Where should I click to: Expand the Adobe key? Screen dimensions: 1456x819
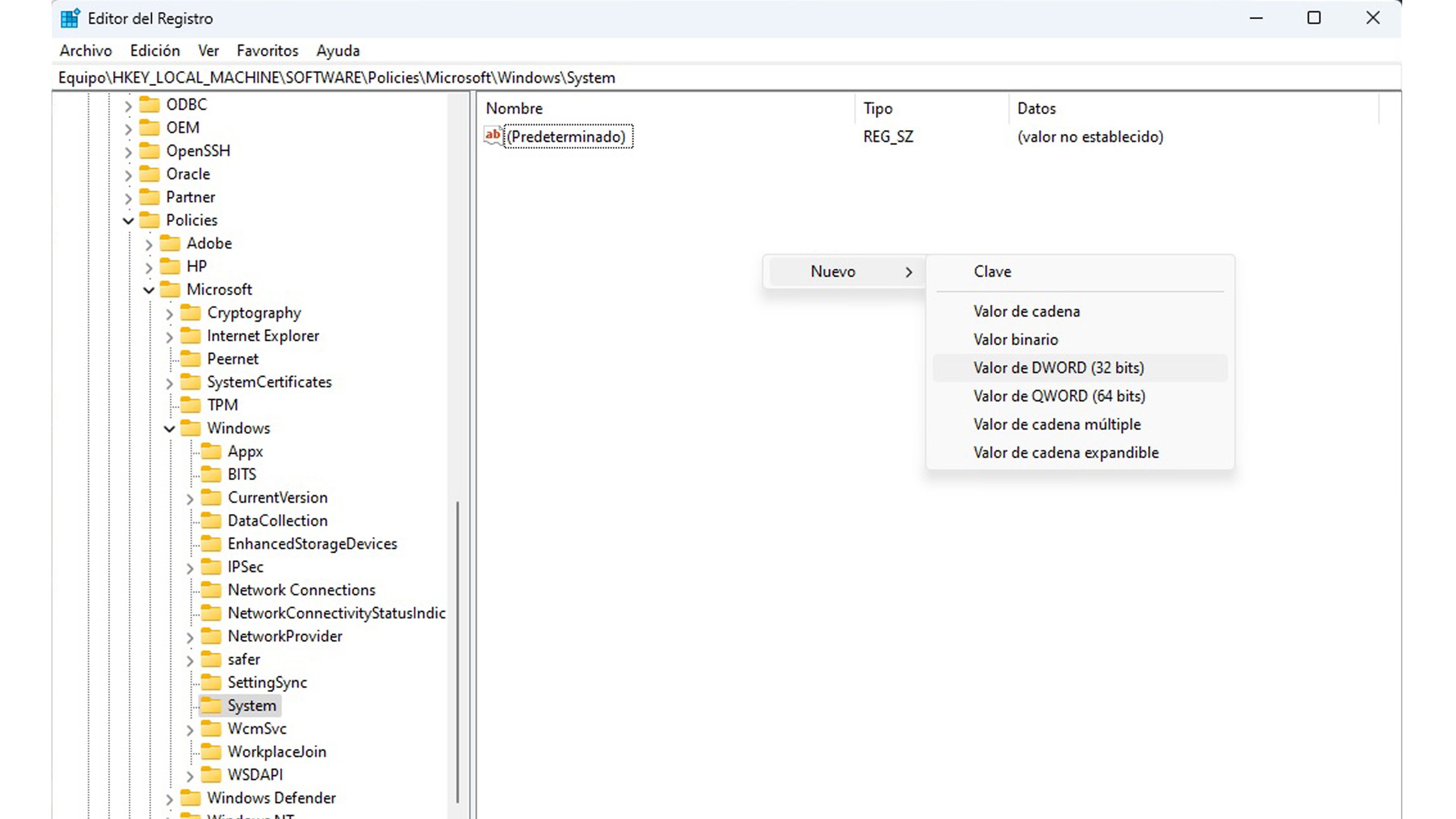click(x=149, y=245)
